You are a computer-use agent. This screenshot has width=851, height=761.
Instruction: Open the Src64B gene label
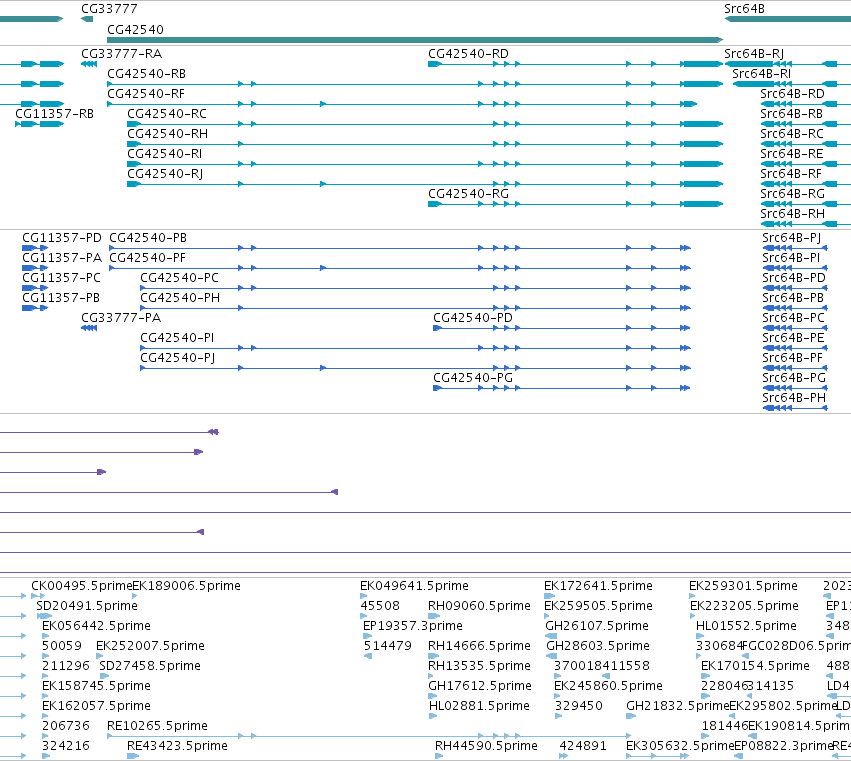pos(744,9)
